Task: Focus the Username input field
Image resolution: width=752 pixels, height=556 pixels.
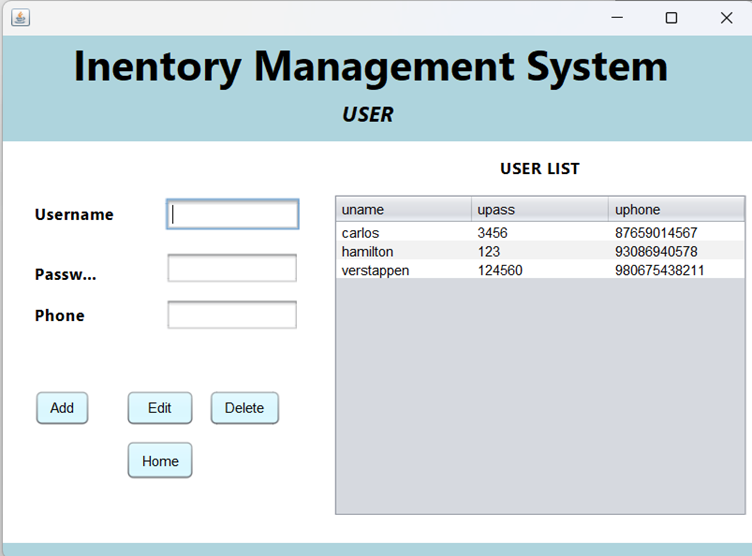Action: click(233, 214)
